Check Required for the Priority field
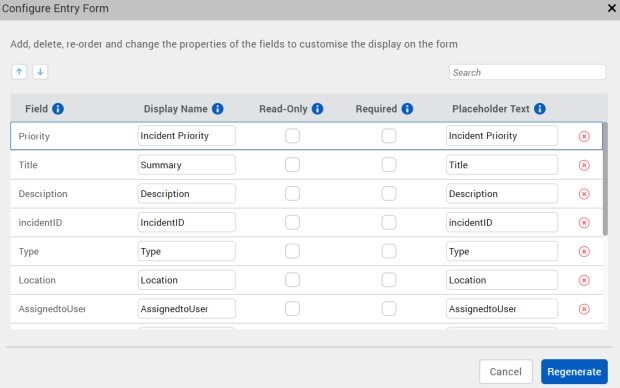 389,136
